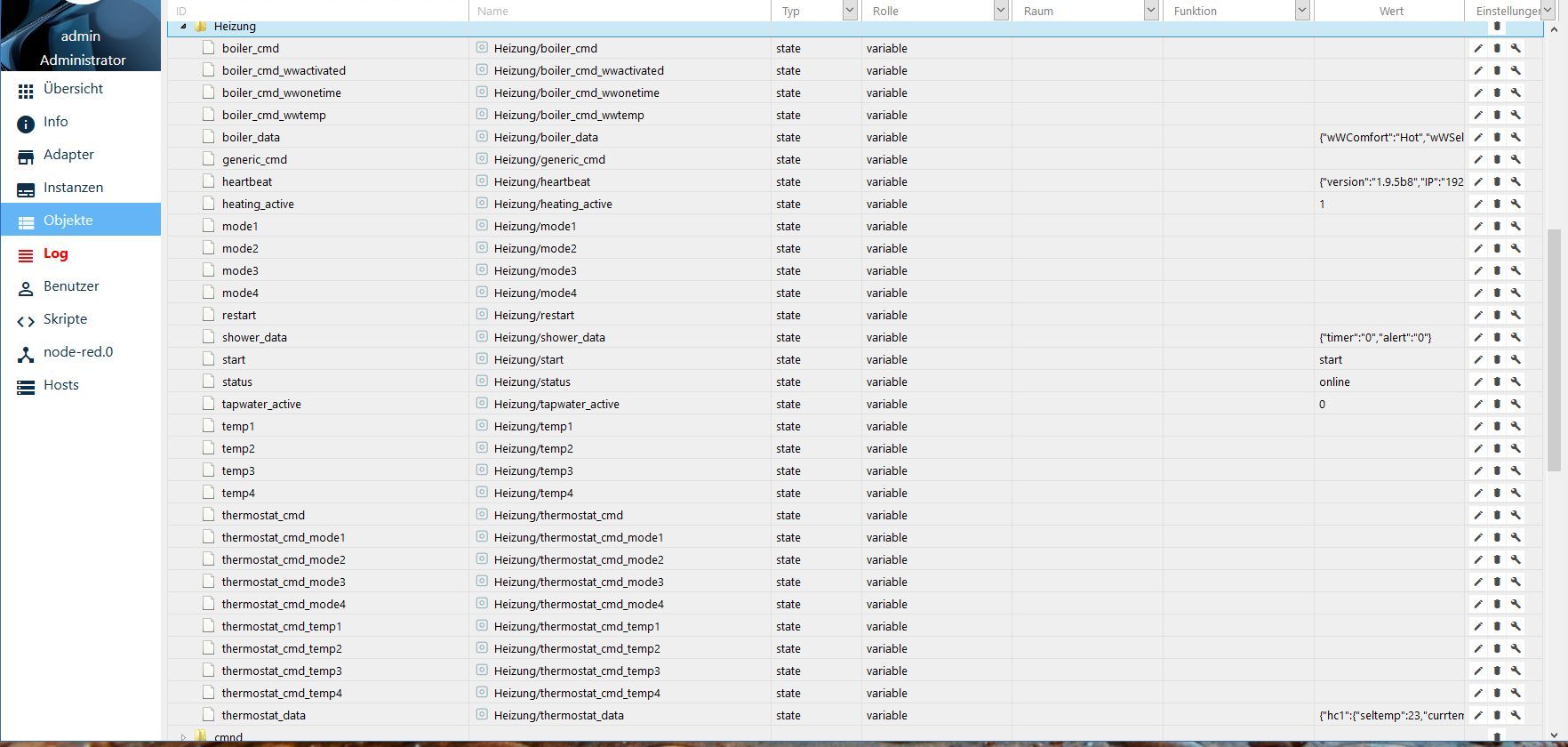Delete the heartbeat object using trash icon

point(1497,181)
